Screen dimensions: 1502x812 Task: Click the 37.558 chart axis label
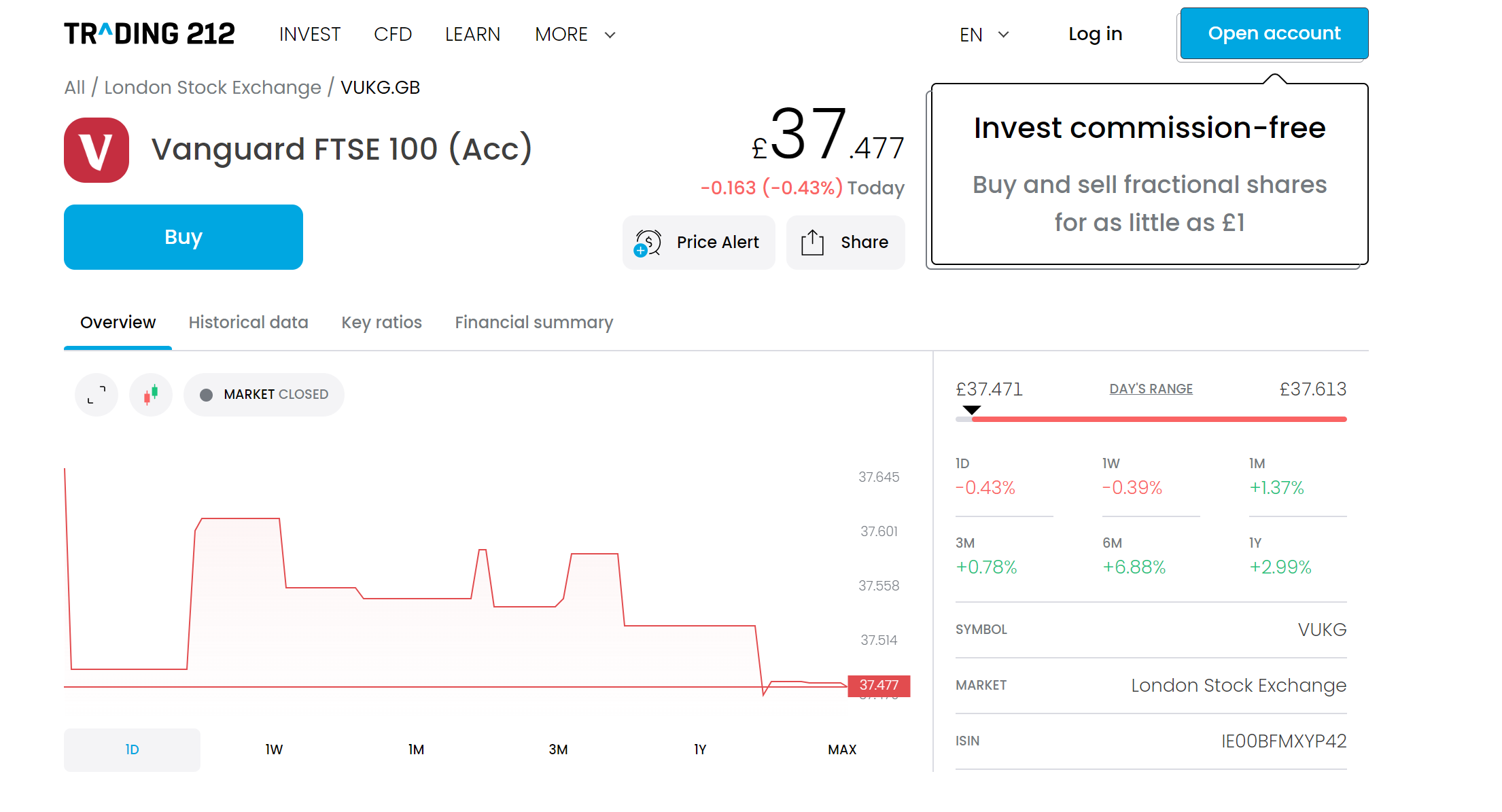click(879, 586)
